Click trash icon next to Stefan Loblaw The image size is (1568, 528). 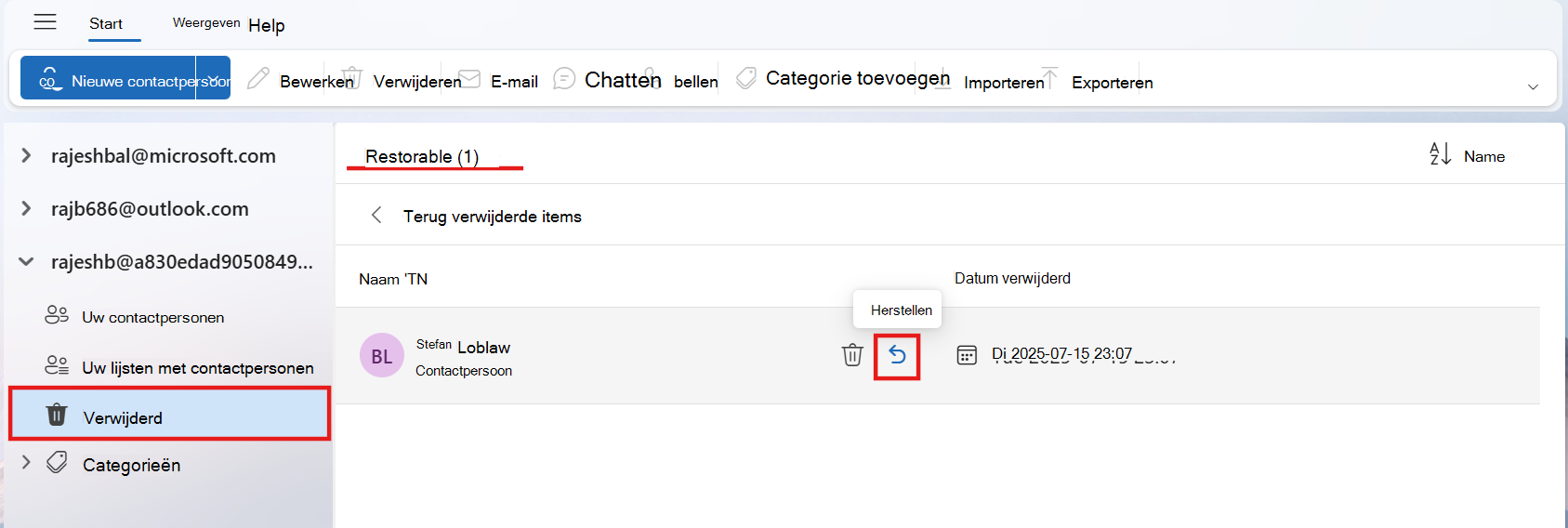[852, 355]
